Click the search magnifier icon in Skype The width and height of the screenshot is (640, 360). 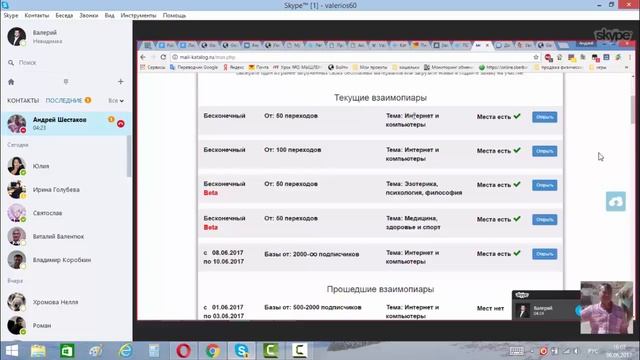click(11, 62)
